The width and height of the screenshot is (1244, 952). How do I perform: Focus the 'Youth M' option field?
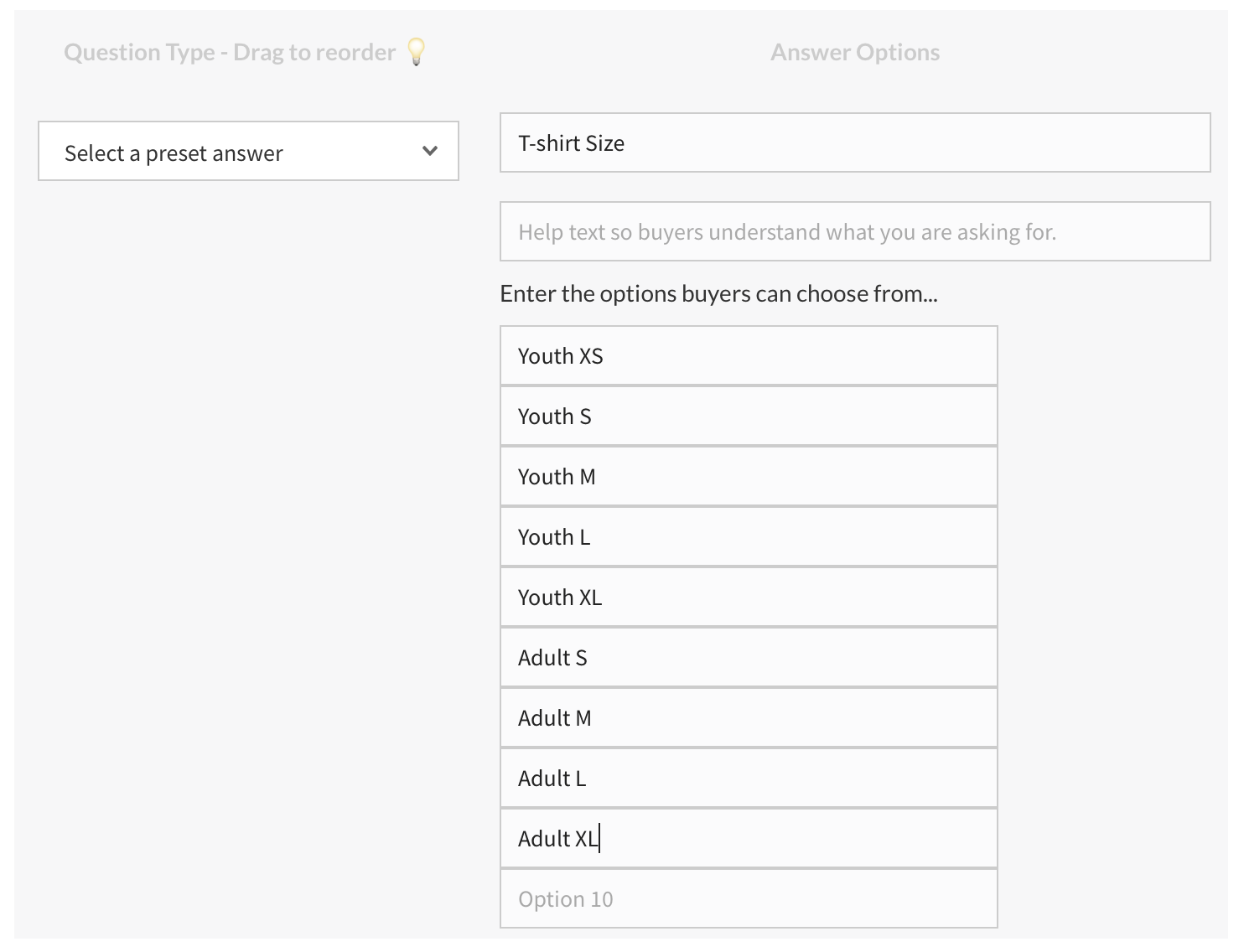coord(749,477)
